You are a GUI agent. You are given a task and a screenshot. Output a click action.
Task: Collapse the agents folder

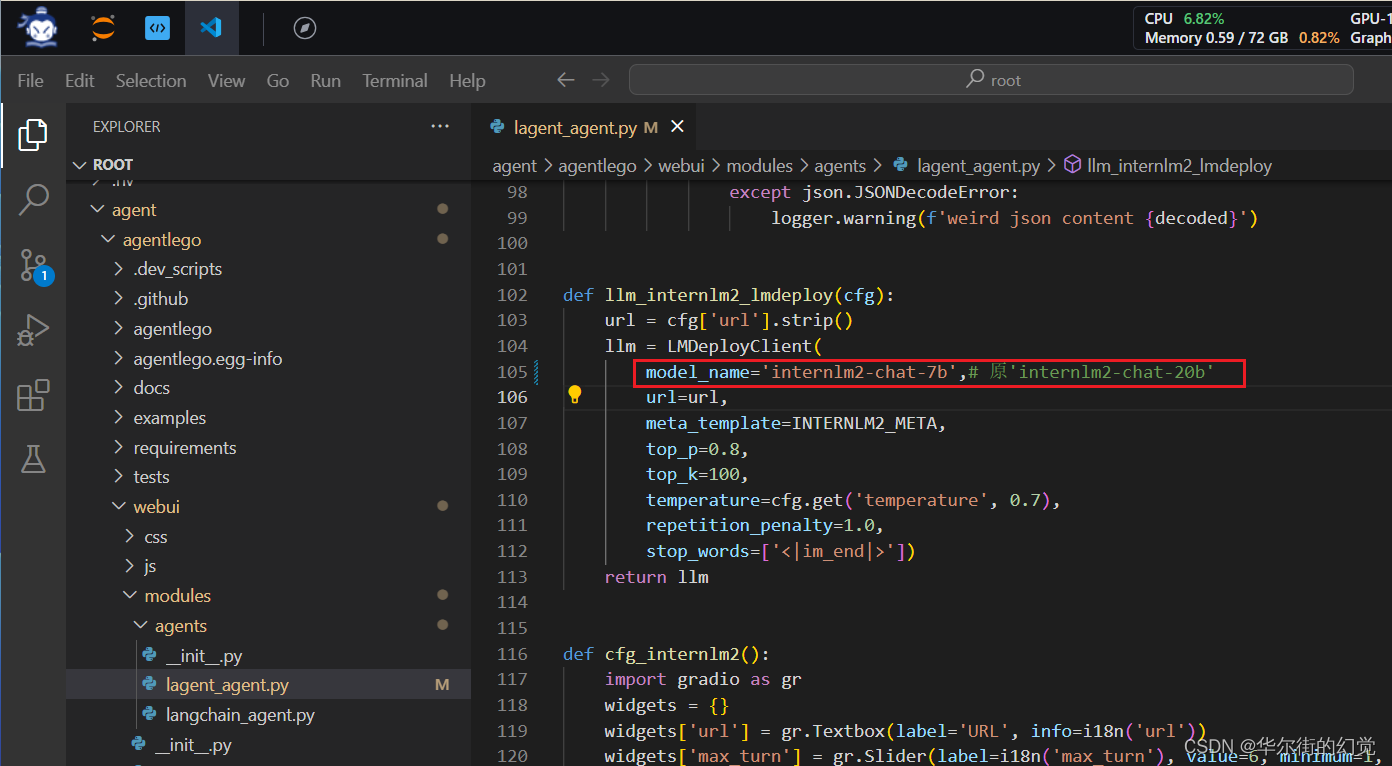coord(141,626)
